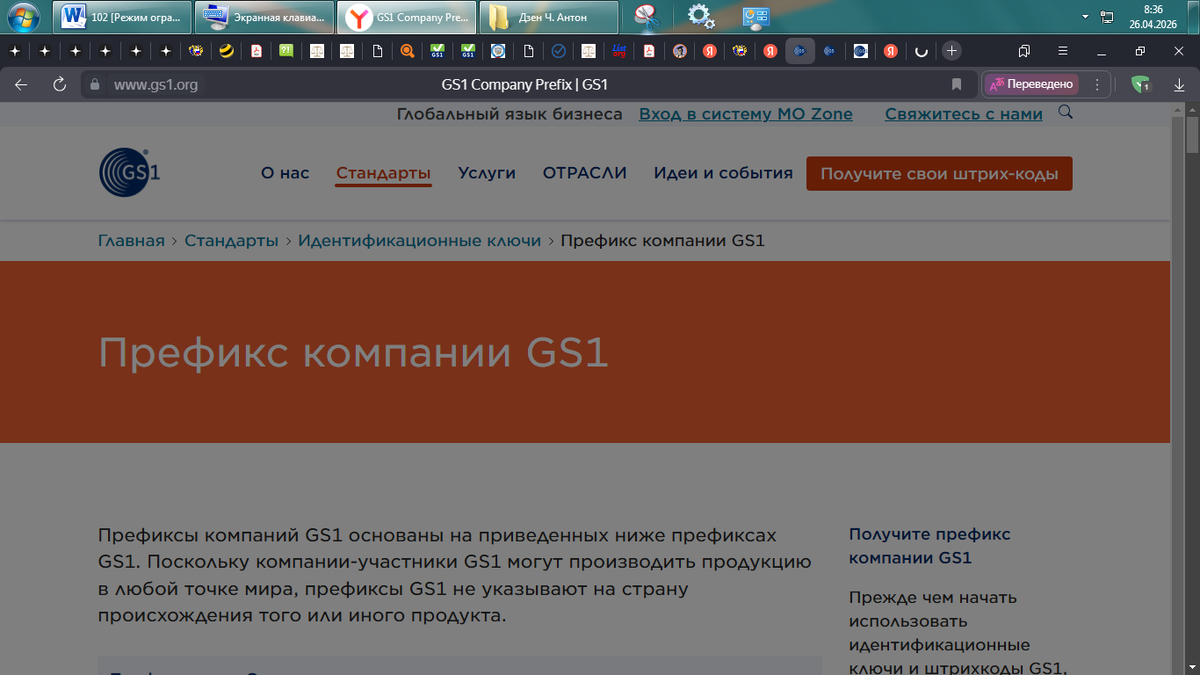
Task: Open the Control Panel taskbar icon
Action: 755,16
